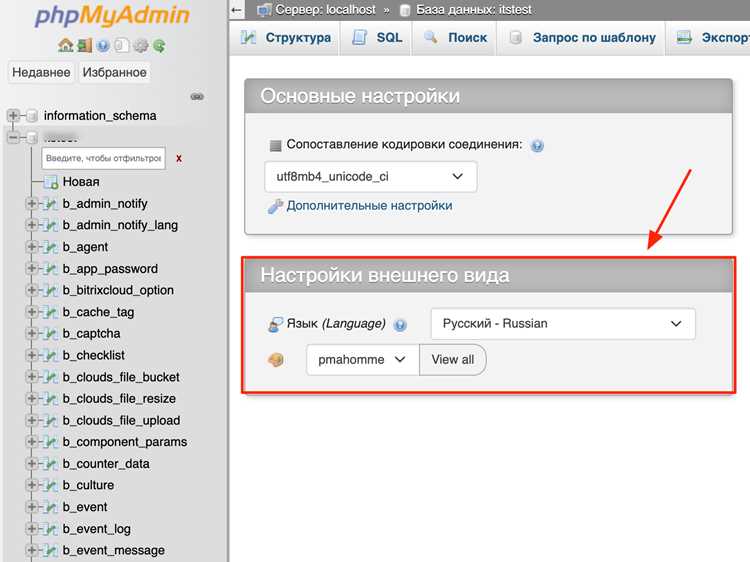750x562 pixels.
Task: Create new table via Новая
Action: click(81, 182)
